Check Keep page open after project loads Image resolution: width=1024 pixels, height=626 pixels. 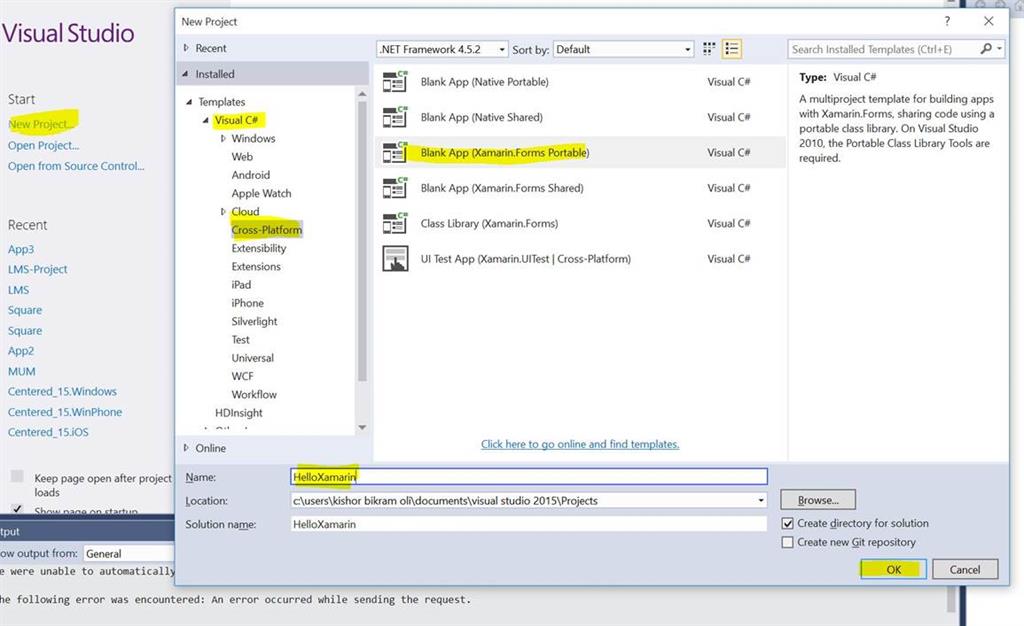point(16,477)
